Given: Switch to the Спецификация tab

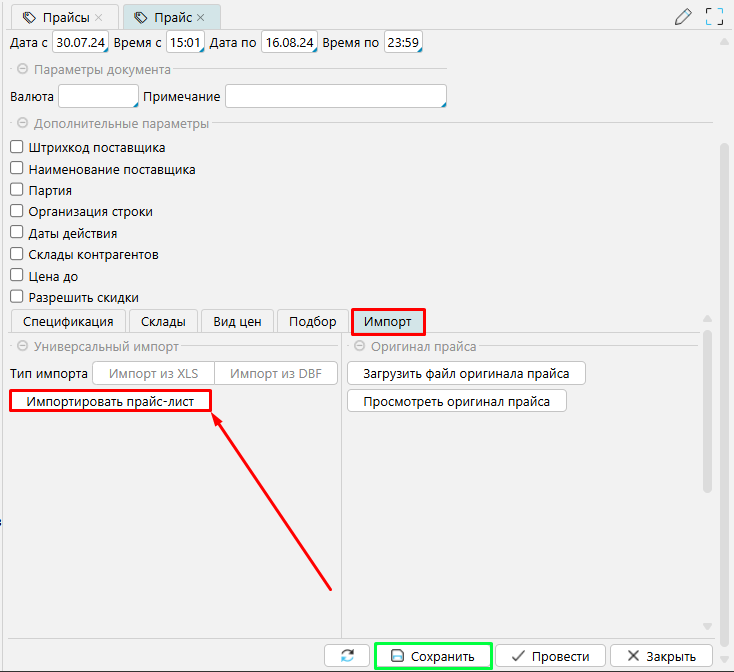Looking at the screenshot, I should pyautogui.click(x=68, y=321).
